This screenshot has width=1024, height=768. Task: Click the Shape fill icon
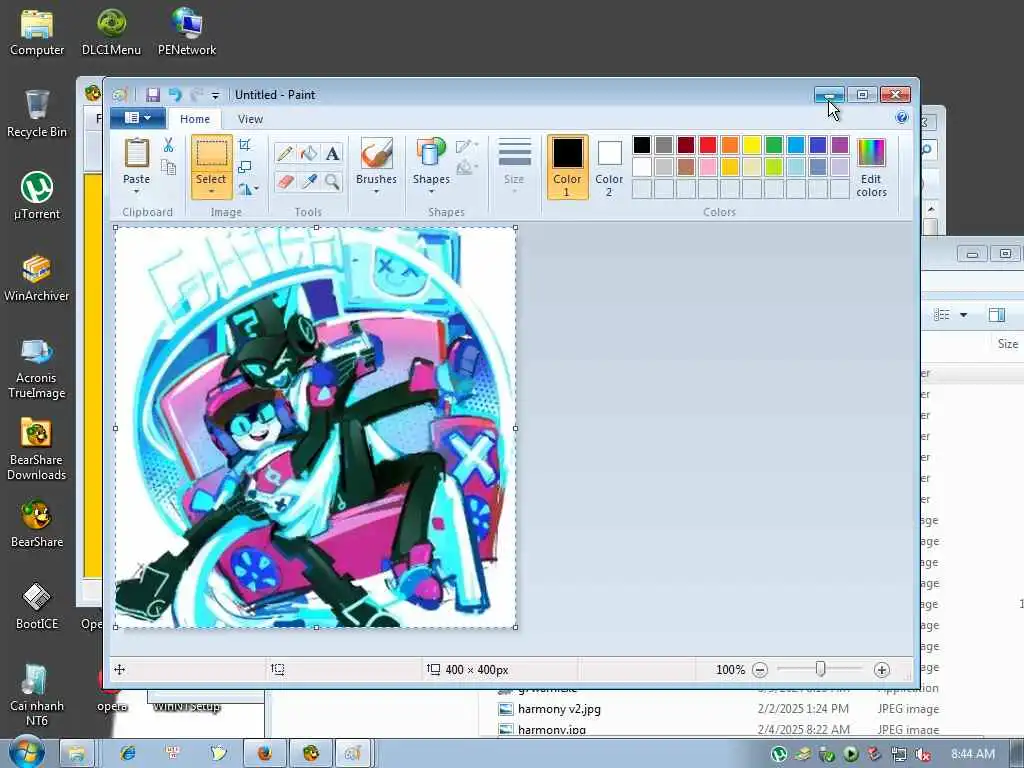point(465,168)
